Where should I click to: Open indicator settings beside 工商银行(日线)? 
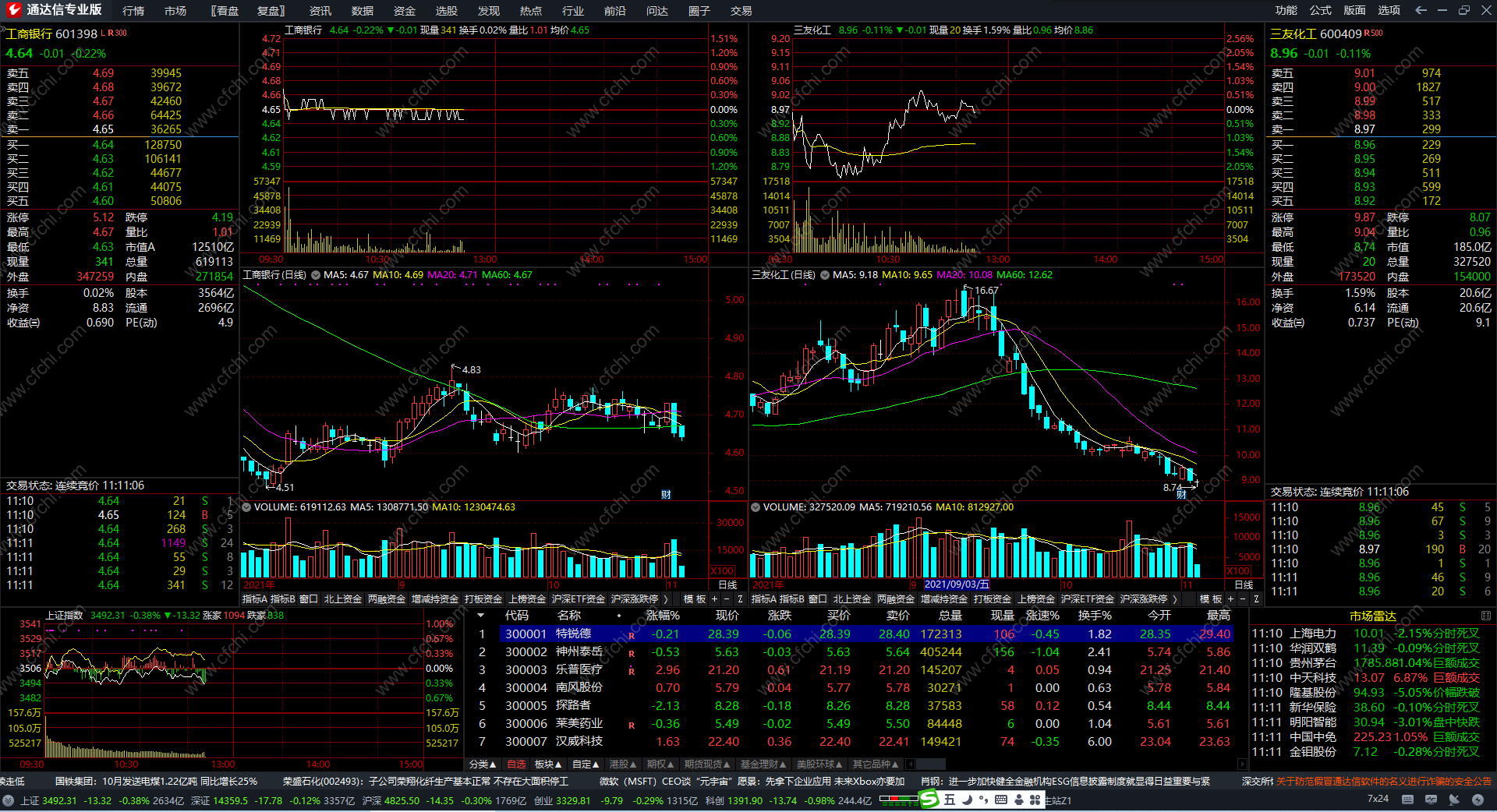tap(316, 275)
